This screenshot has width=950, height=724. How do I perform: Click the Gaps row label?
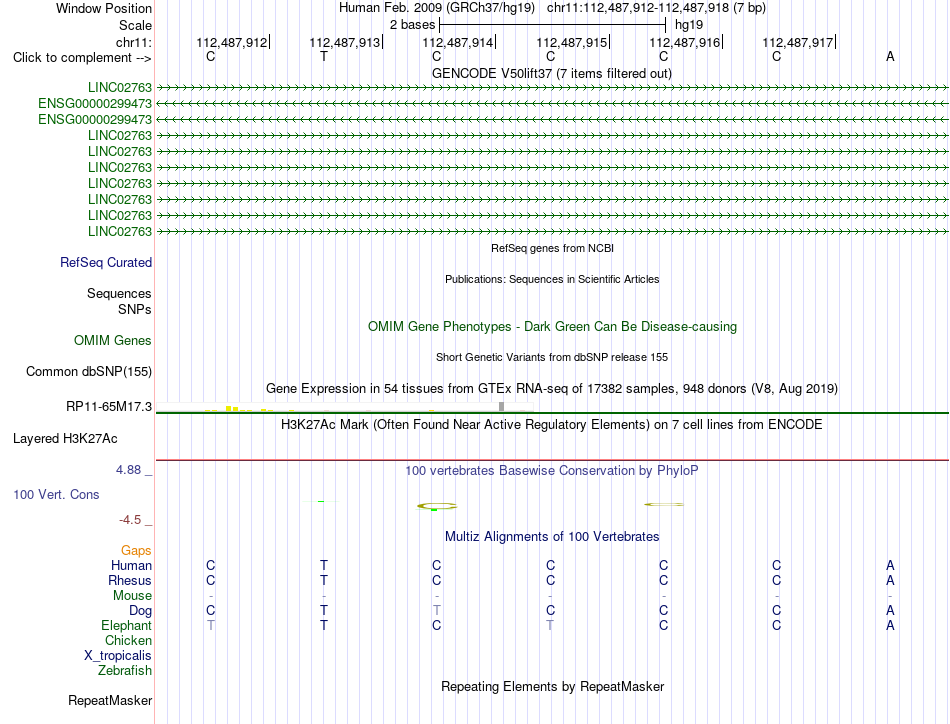click(136, 550)
